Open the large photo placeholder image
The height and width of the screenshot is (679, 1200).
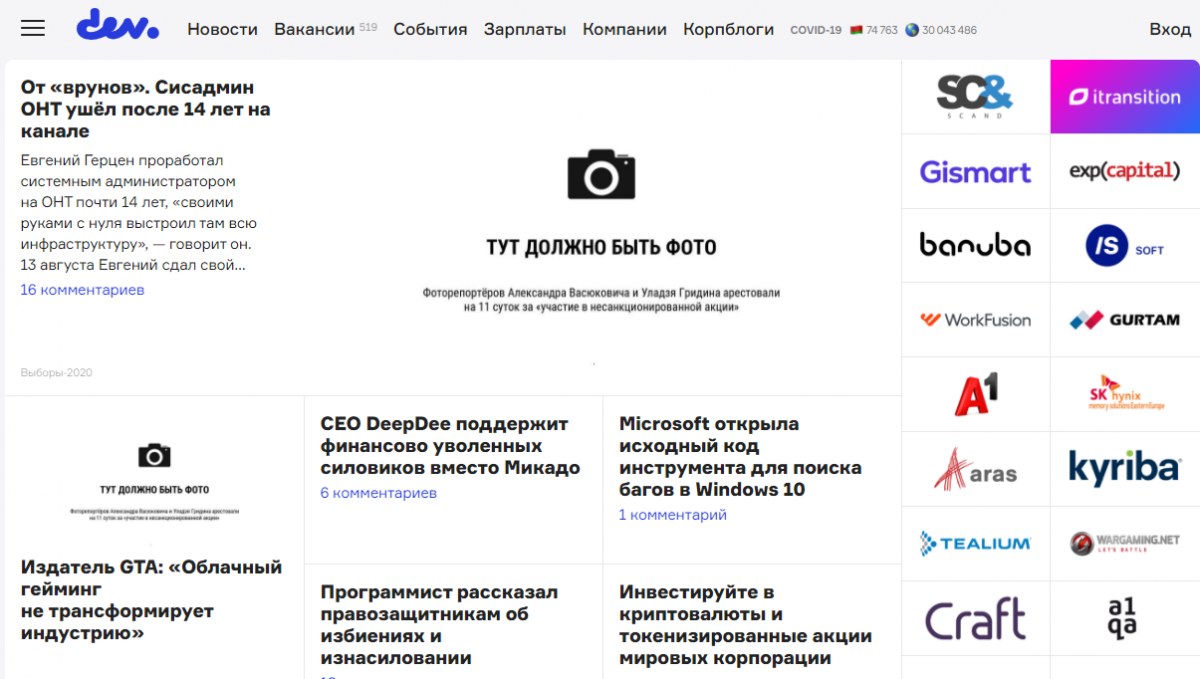(601, 228)
